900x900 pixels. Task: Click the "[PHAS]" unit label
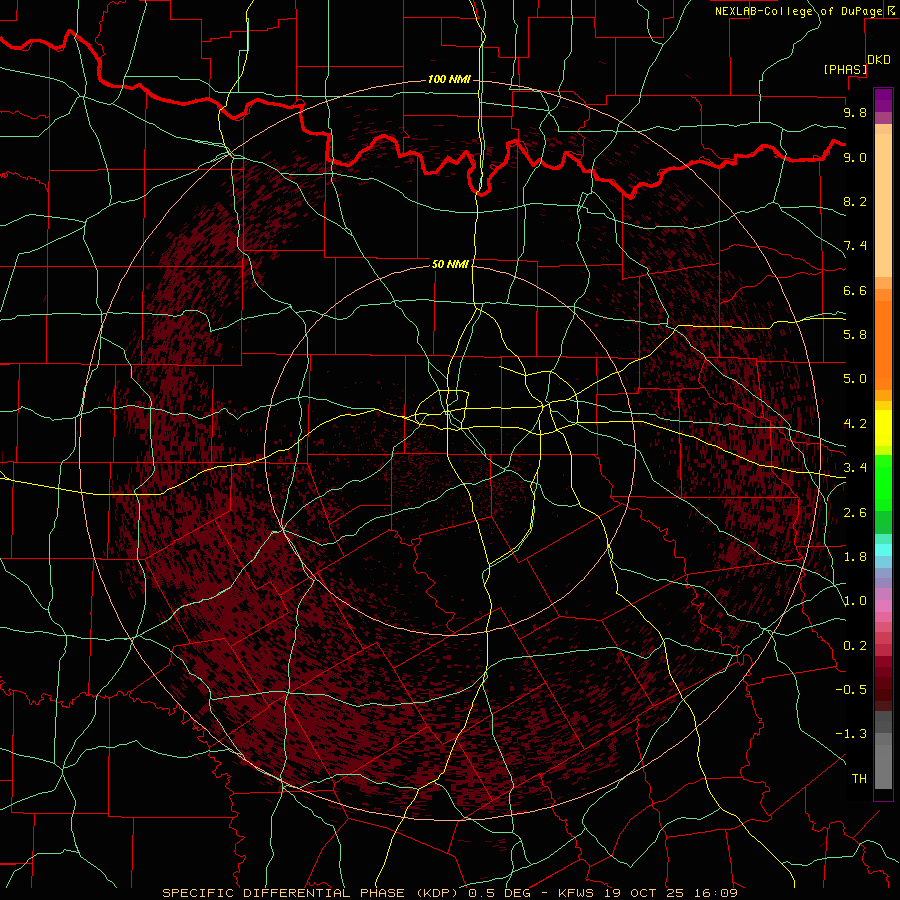coord(845,70)
